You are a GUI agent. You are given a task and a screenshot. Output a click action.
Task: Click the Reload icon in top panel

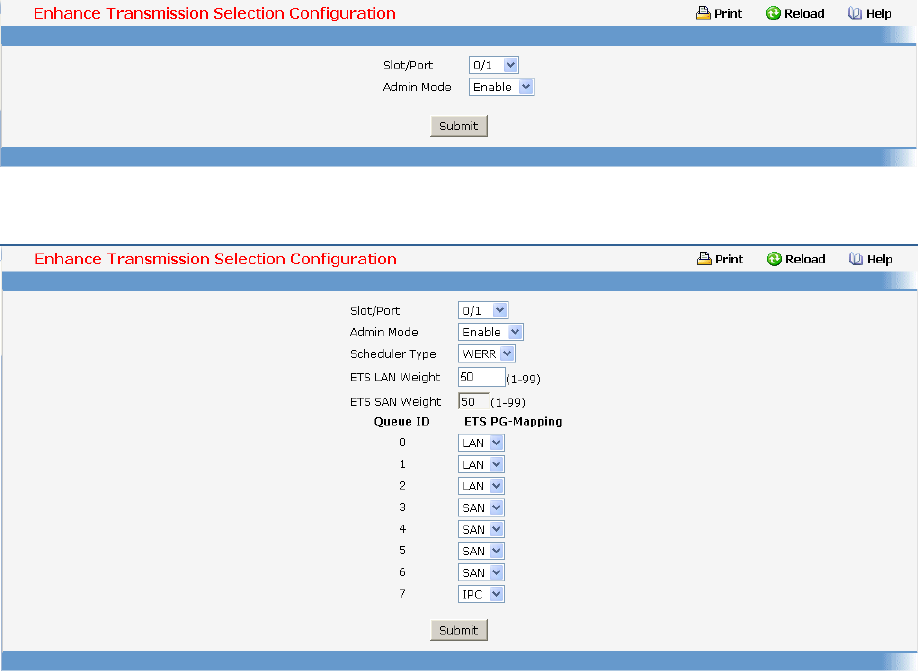773,13
